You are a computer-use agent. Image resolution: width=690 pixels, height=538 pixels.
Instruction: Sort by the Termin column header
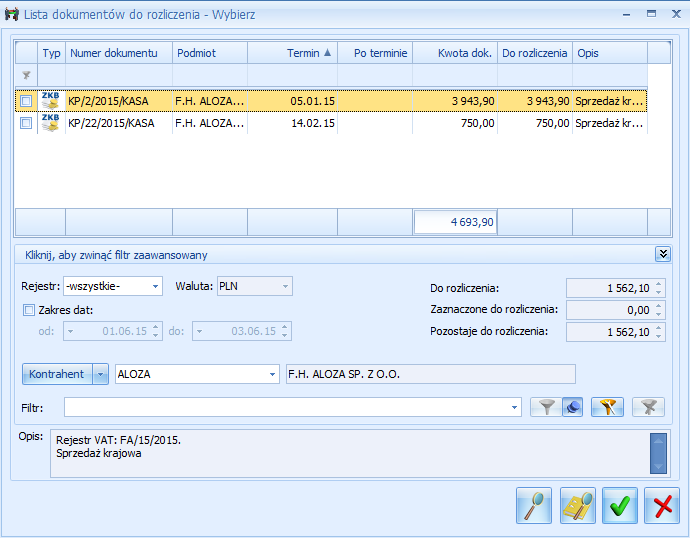[292, 53]
